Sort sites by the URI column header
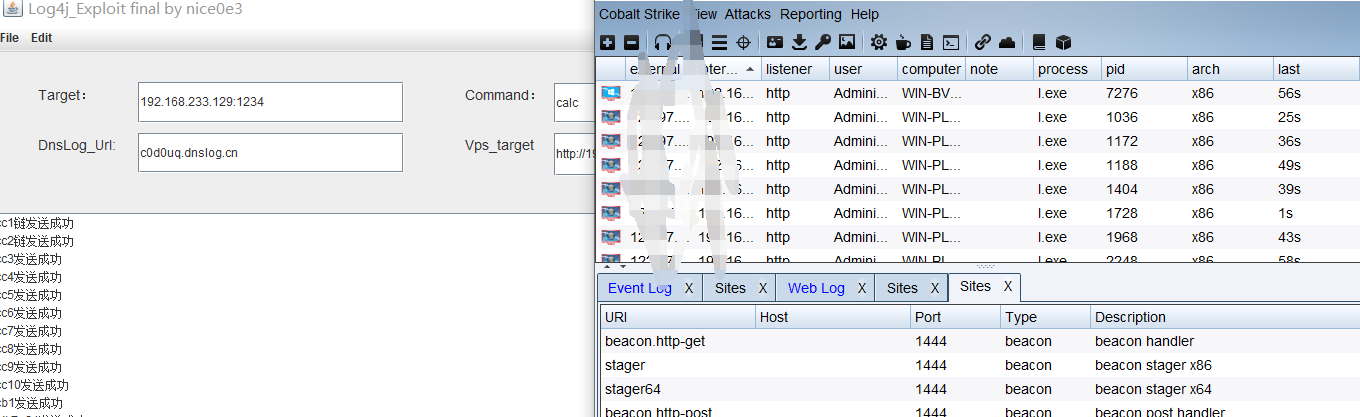The width and height of the screenshot is (1360, 417). click(x=678, y=317)
